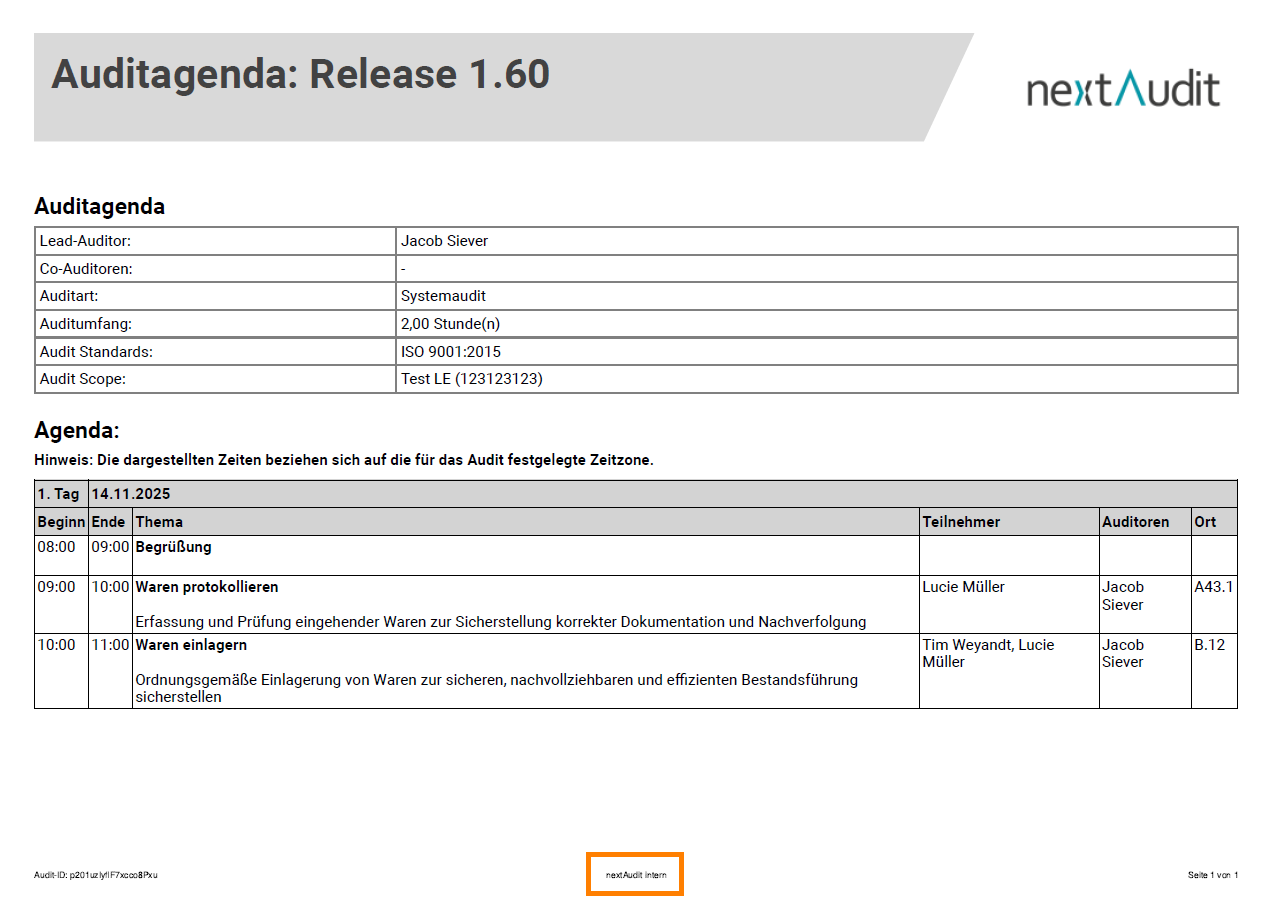Screen dimensions: 1274x897
Task: Click the Thema column header
Action: coord(159,522)
